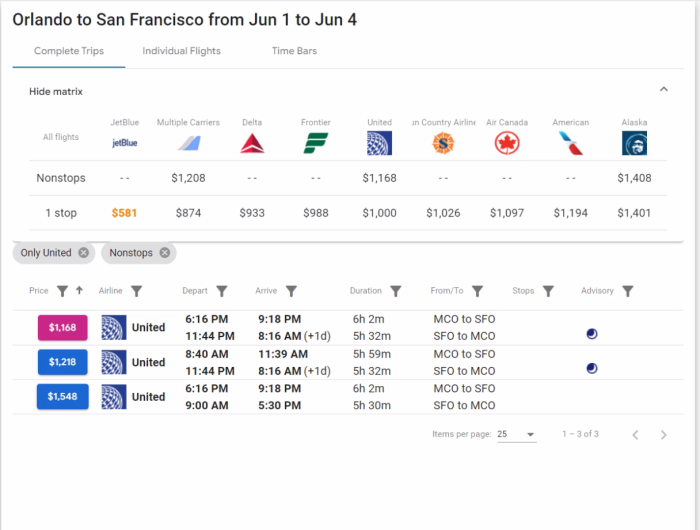Click the Nonstops row label in matrix
The image size is (700, 530).
pos(61,178)
